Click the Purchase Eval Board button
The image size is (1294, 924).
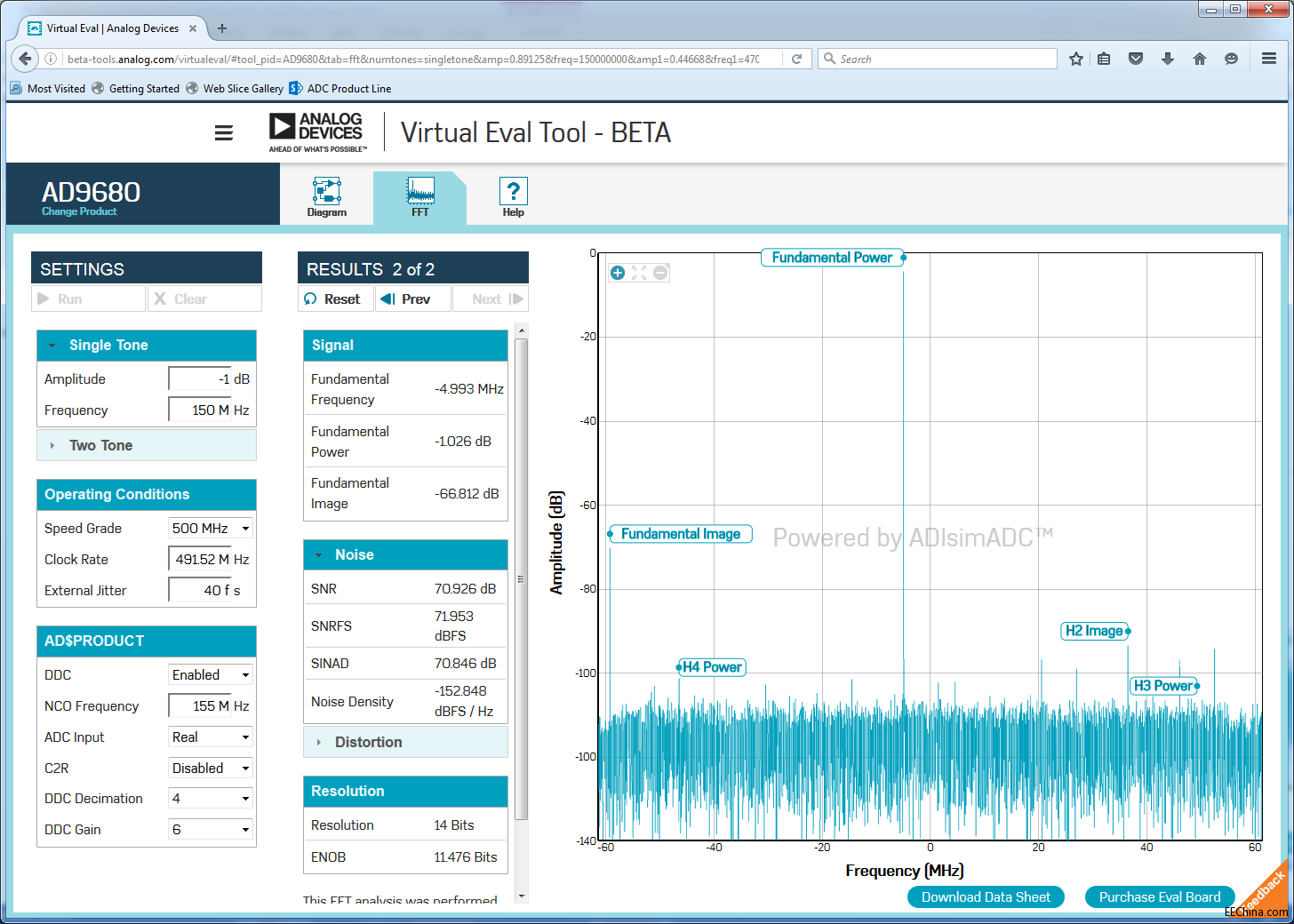pos(1160,897)
